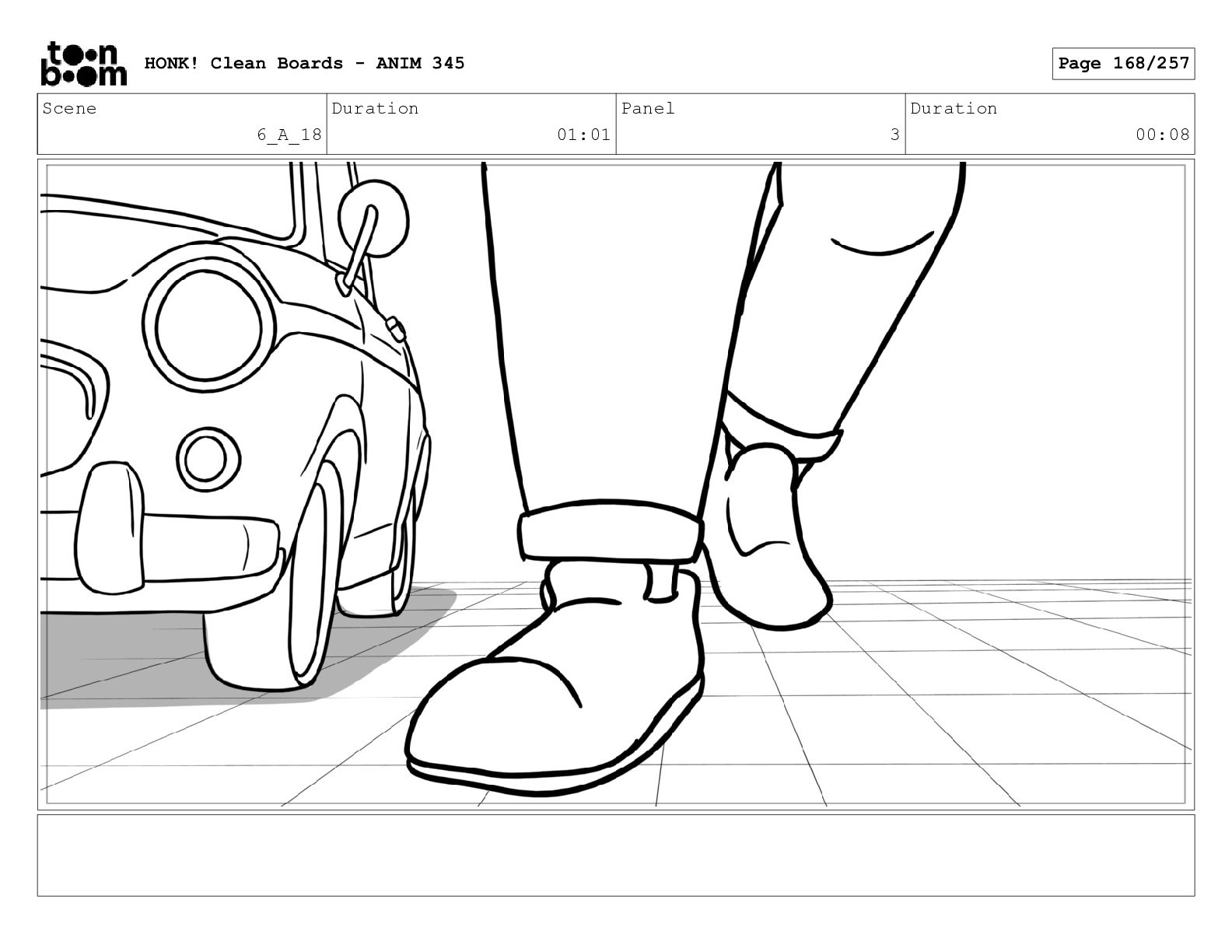Click the empty notes box below the panel
Image resolution: width=1232 pixels, height=952 pixels.
(x=615, y=855)
